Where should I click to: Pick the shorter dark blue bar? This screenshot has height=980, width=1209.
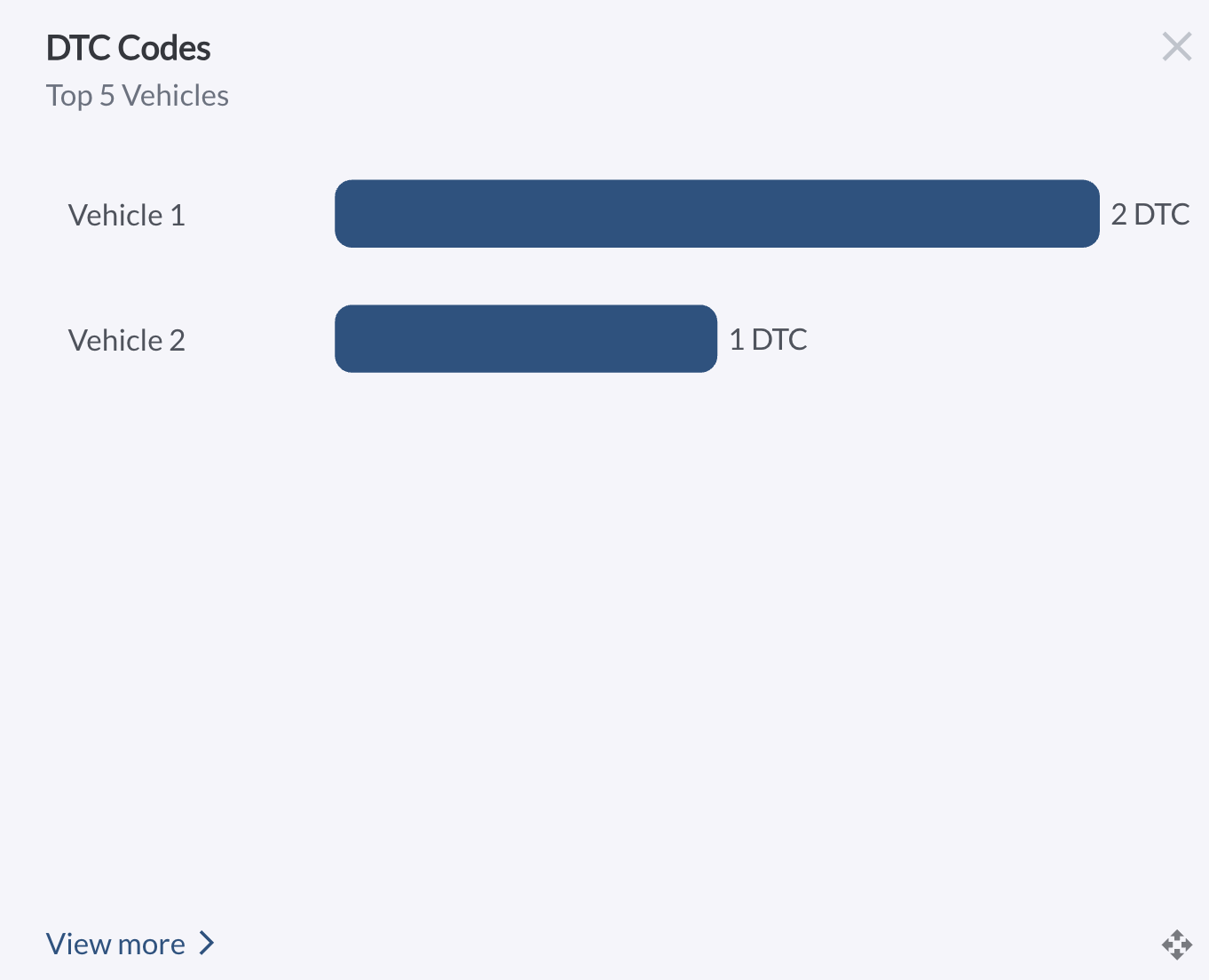pyautogui.click(x=525, y=339)
